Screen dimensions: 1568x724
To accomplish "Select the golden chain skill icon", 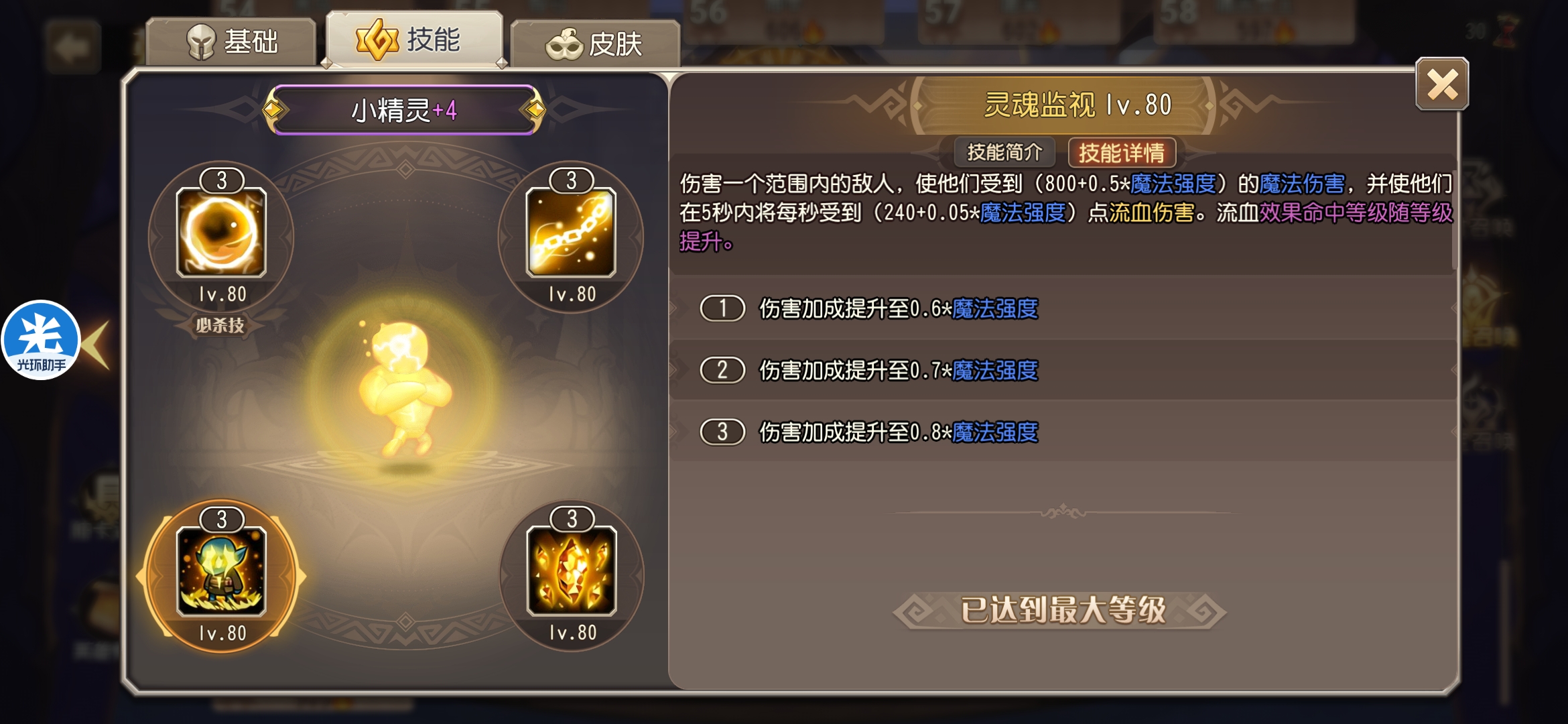I will [571, 233].
